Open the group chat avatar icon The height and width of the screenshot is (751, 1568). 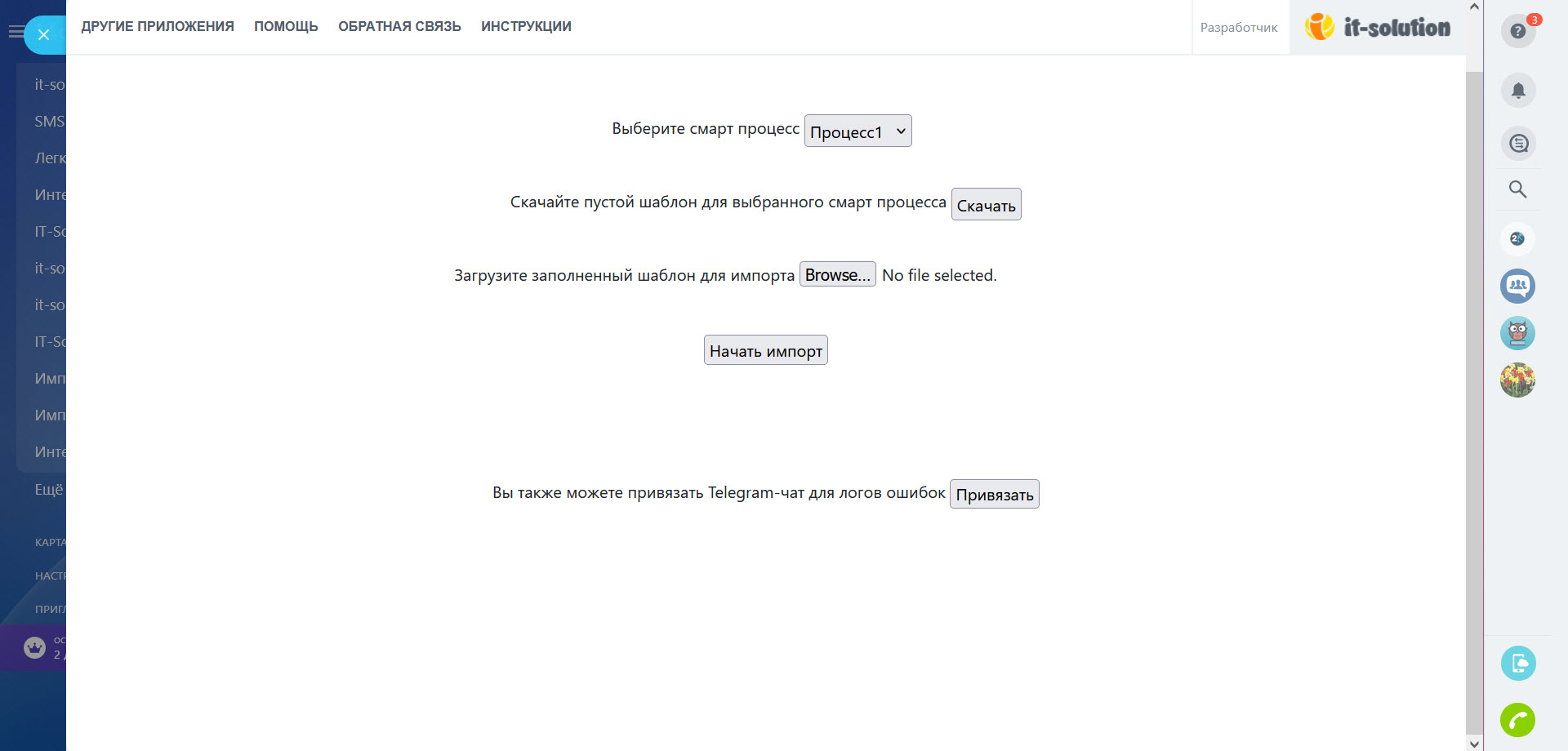(x=1518, y=287)
